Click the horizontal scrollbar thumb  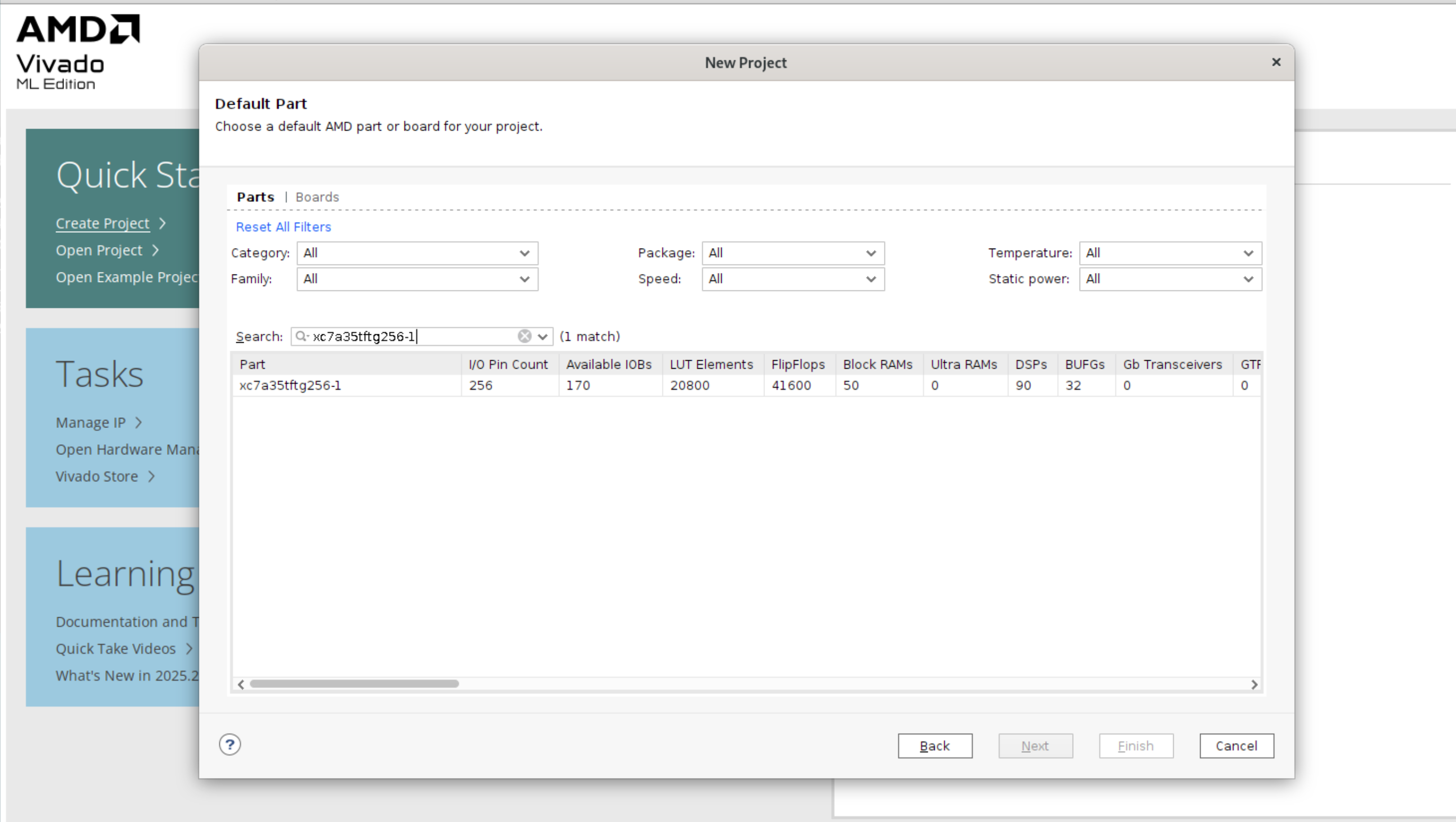[x=354, y=684]
